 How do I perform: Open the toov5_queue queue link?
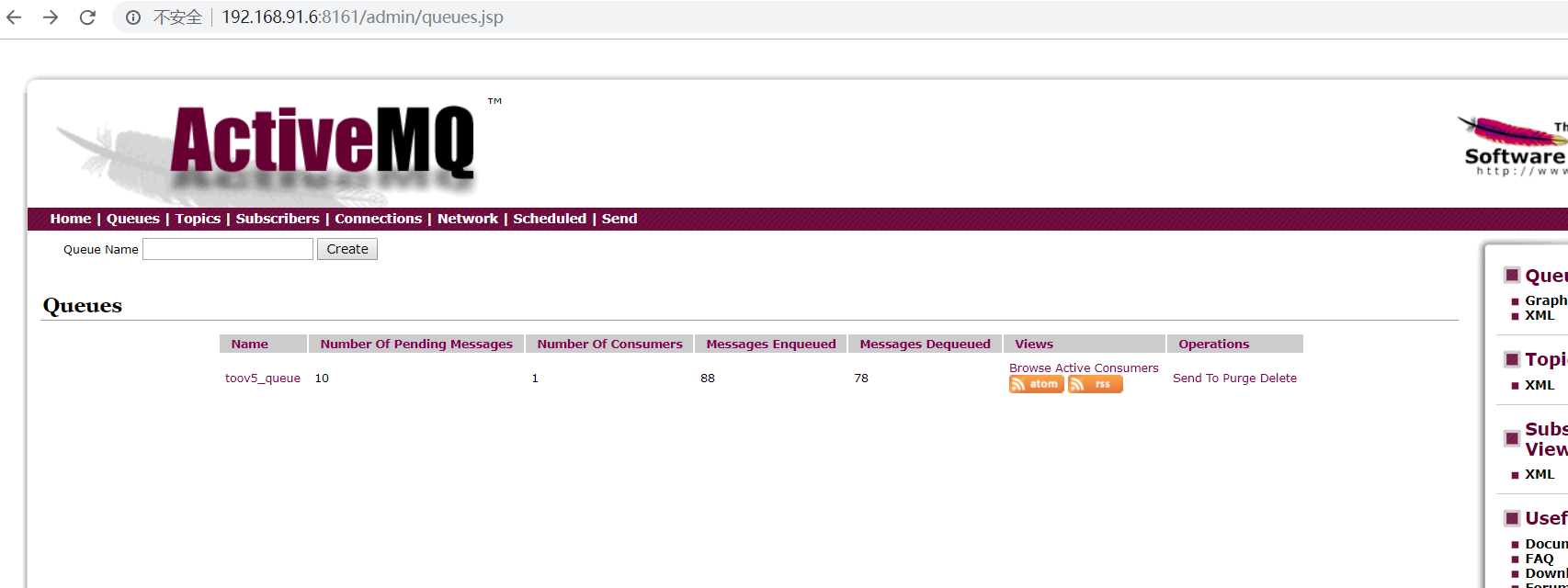point(263,379)
